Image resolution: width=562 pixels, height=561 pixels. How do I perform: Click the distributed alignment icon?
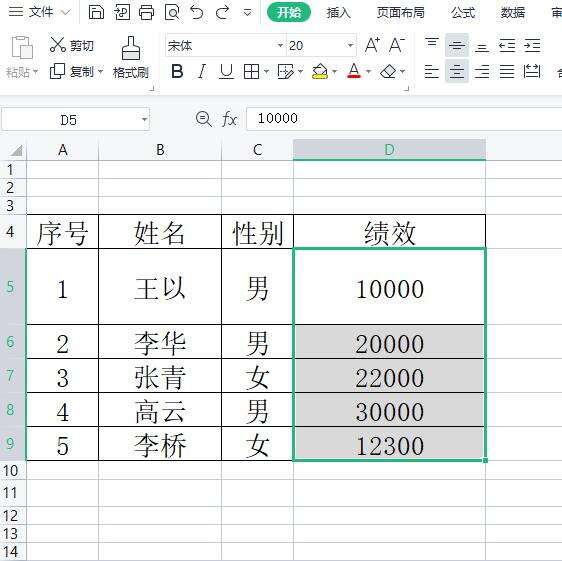532,71
